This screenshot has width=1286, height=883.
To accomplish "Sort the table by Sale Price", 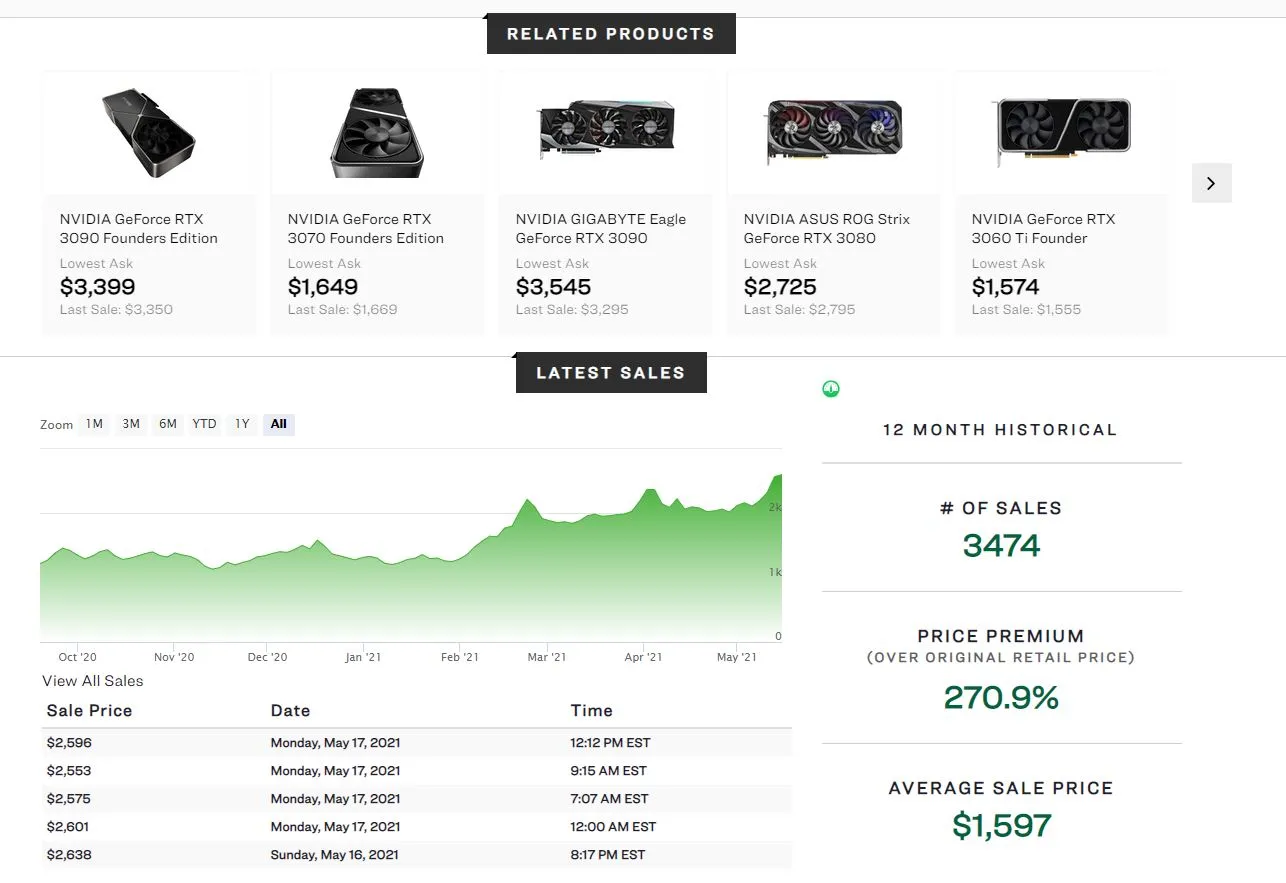I will (87, 710).
